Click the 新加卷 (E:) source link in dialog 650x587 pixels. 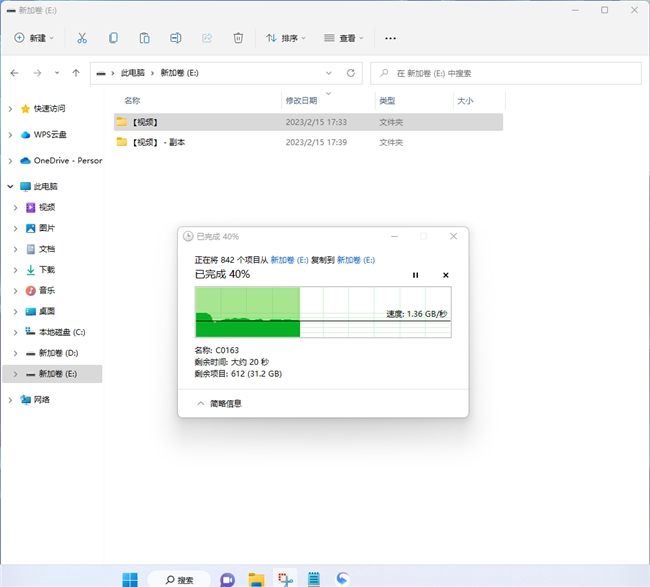pyautogui.click(x=288, y=259)
